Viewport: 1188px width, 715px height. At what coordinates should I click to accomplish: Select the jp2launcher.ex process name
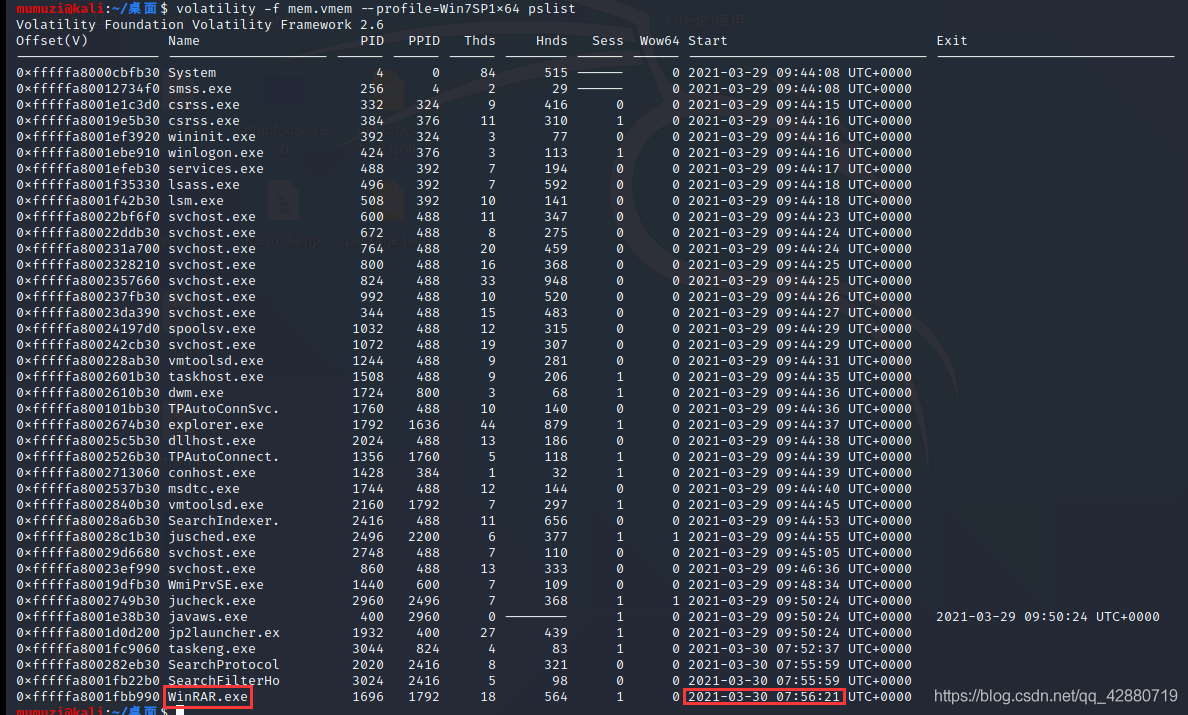click(224, 632)
